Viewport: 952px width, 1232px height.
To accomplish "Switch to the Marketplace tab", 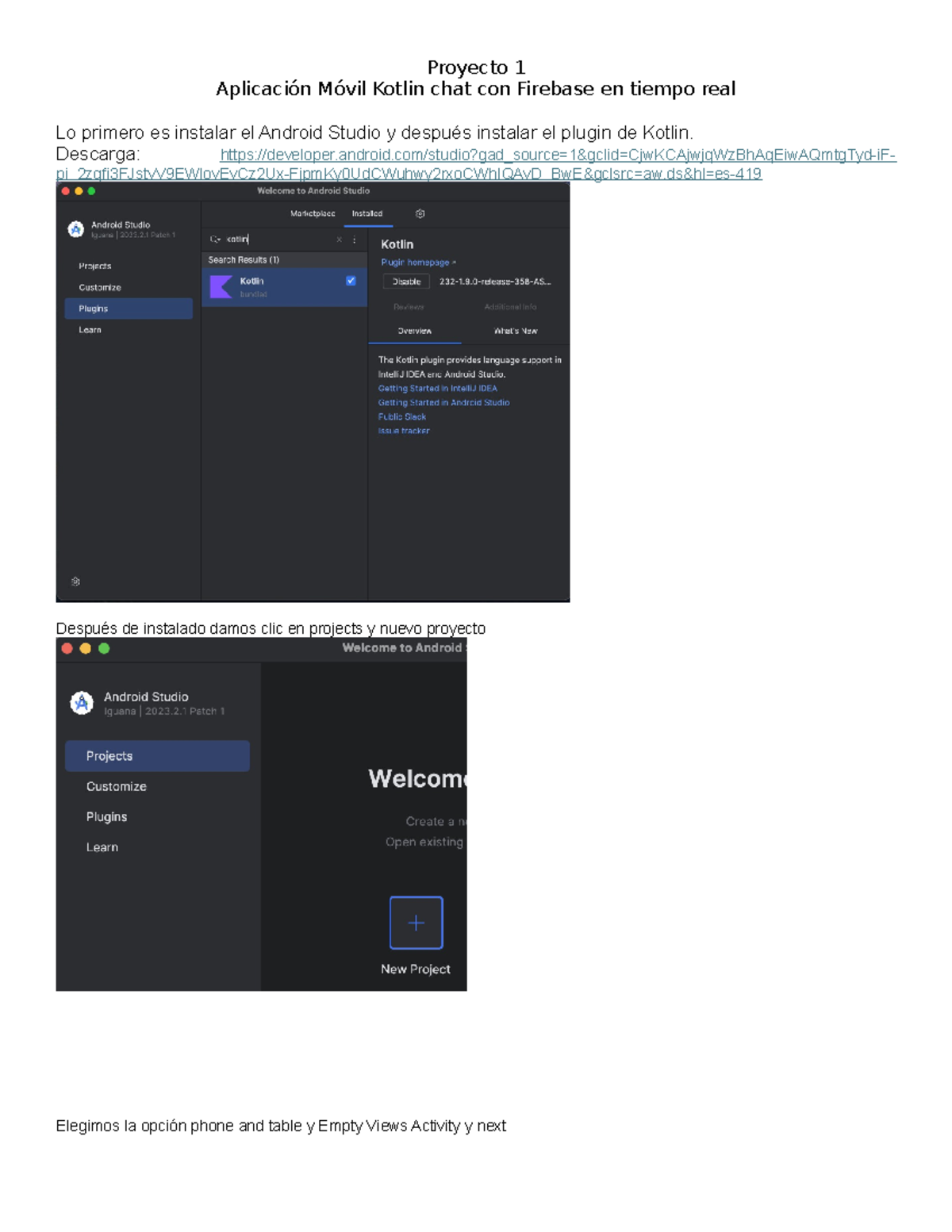I will coord(313,213).
